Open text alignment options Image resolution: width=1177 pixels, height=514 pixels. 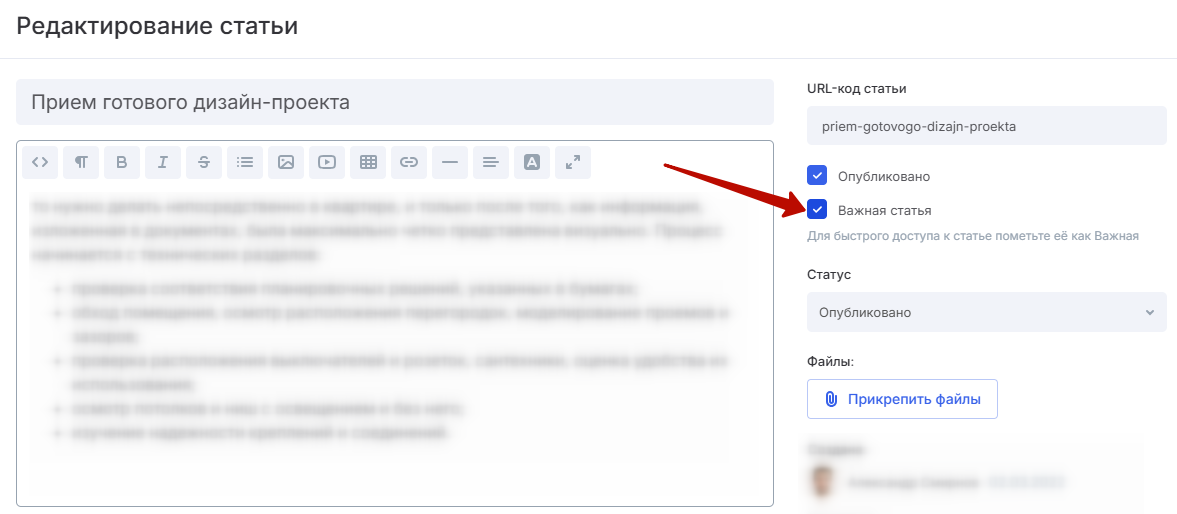pos(490,162)
